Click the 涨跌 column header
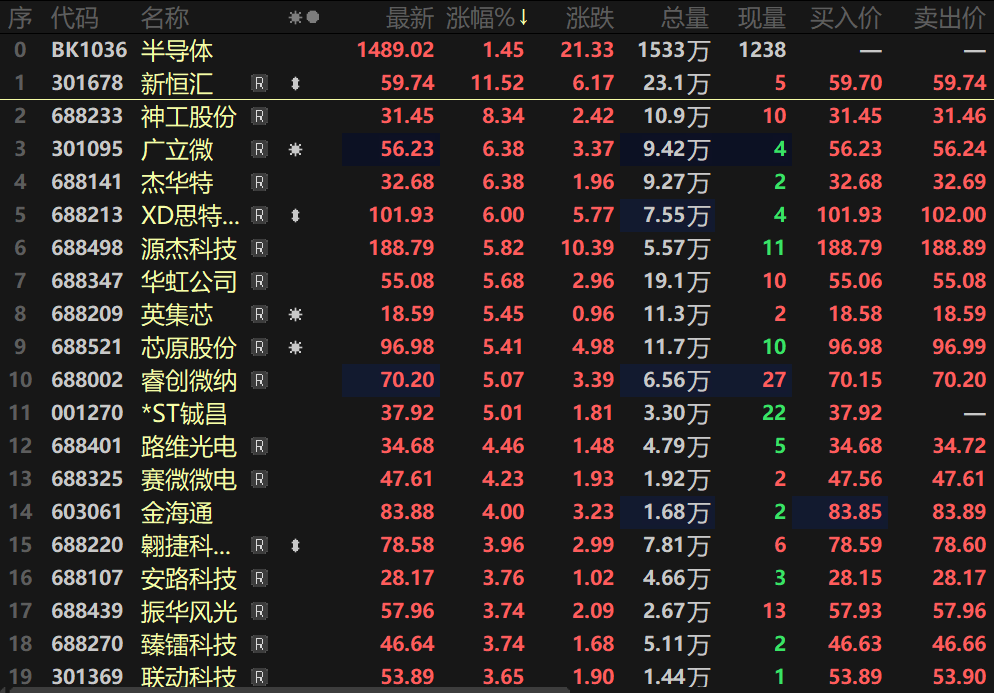 [x=590, y=18]
